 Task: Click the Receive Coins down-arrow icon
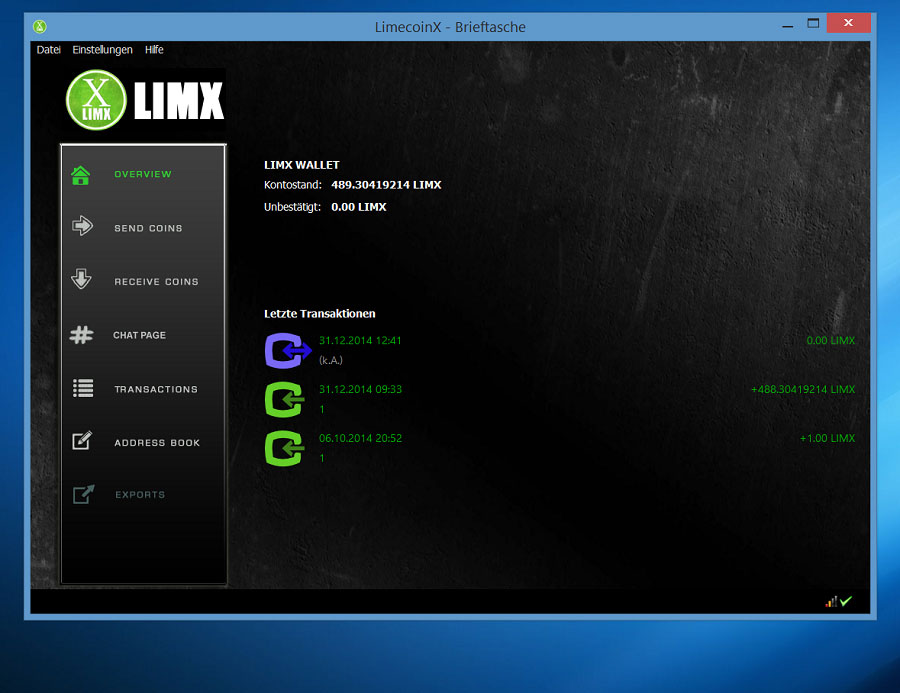(x=82, y=280)
